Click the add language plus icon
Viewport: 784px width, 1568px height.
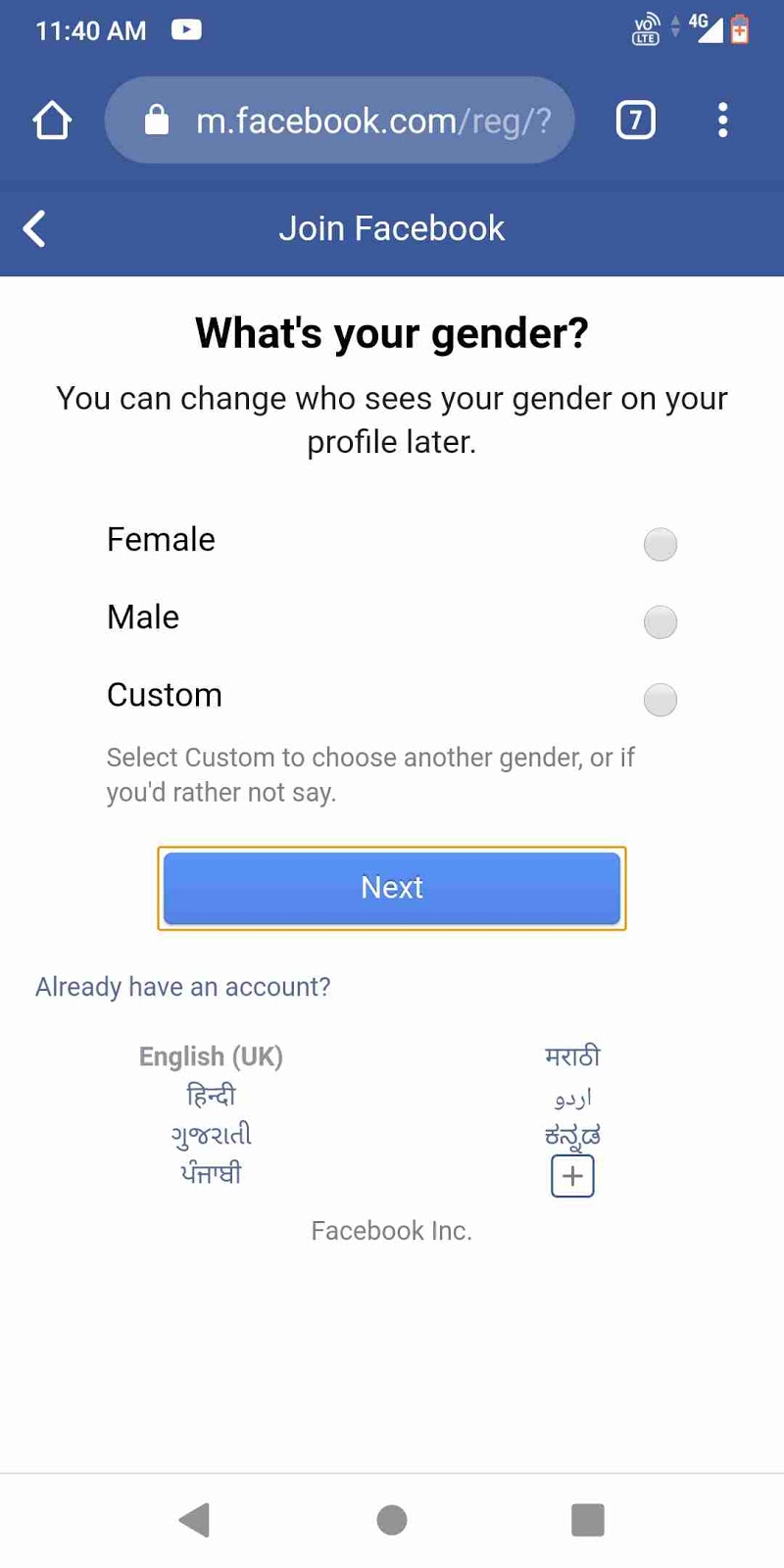pyautogui.click(x=571, y=1175)
